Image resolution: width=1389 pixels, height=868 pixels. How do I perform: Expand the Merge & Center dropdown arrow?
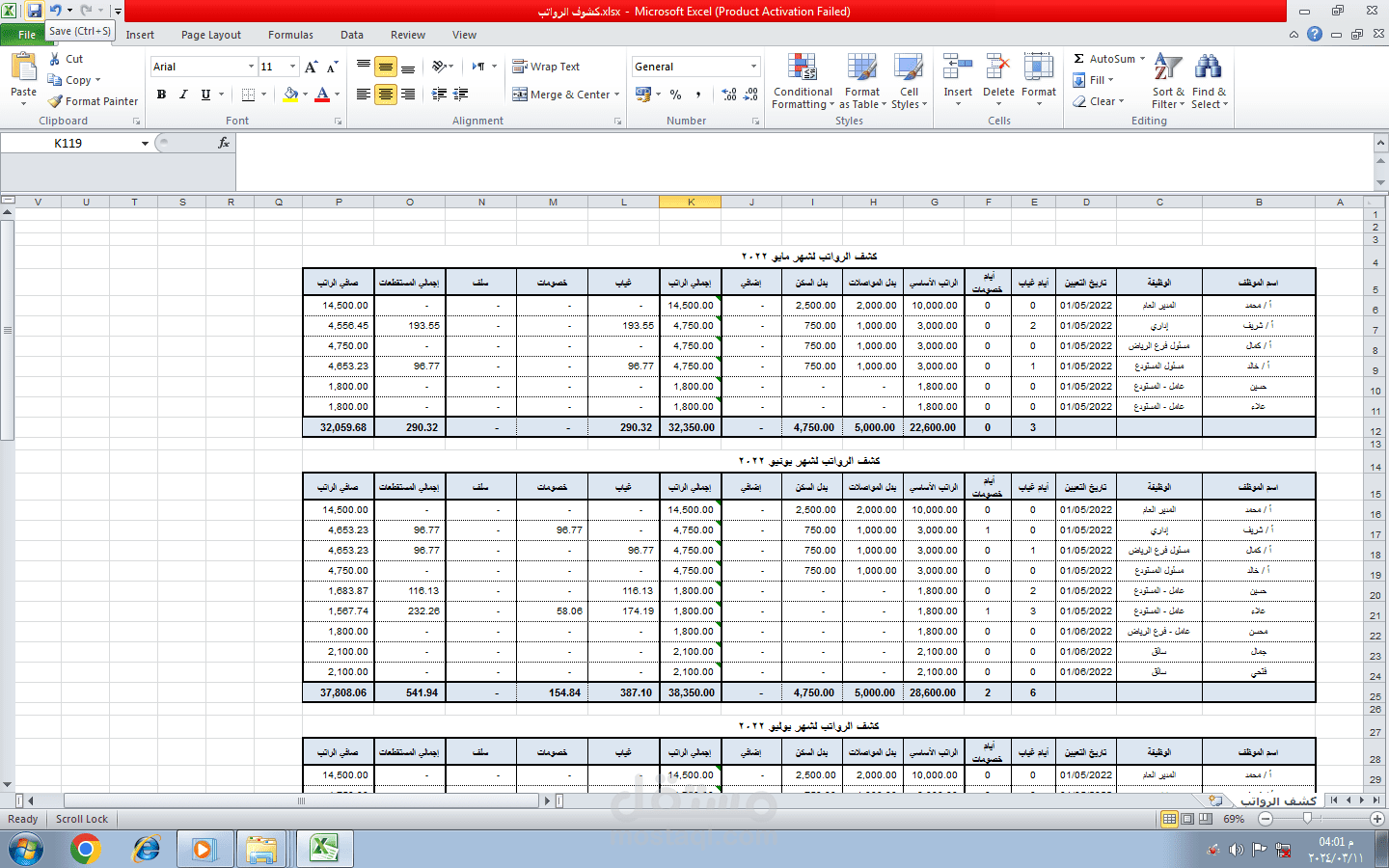pyautogui.click(x=617, y=95)
